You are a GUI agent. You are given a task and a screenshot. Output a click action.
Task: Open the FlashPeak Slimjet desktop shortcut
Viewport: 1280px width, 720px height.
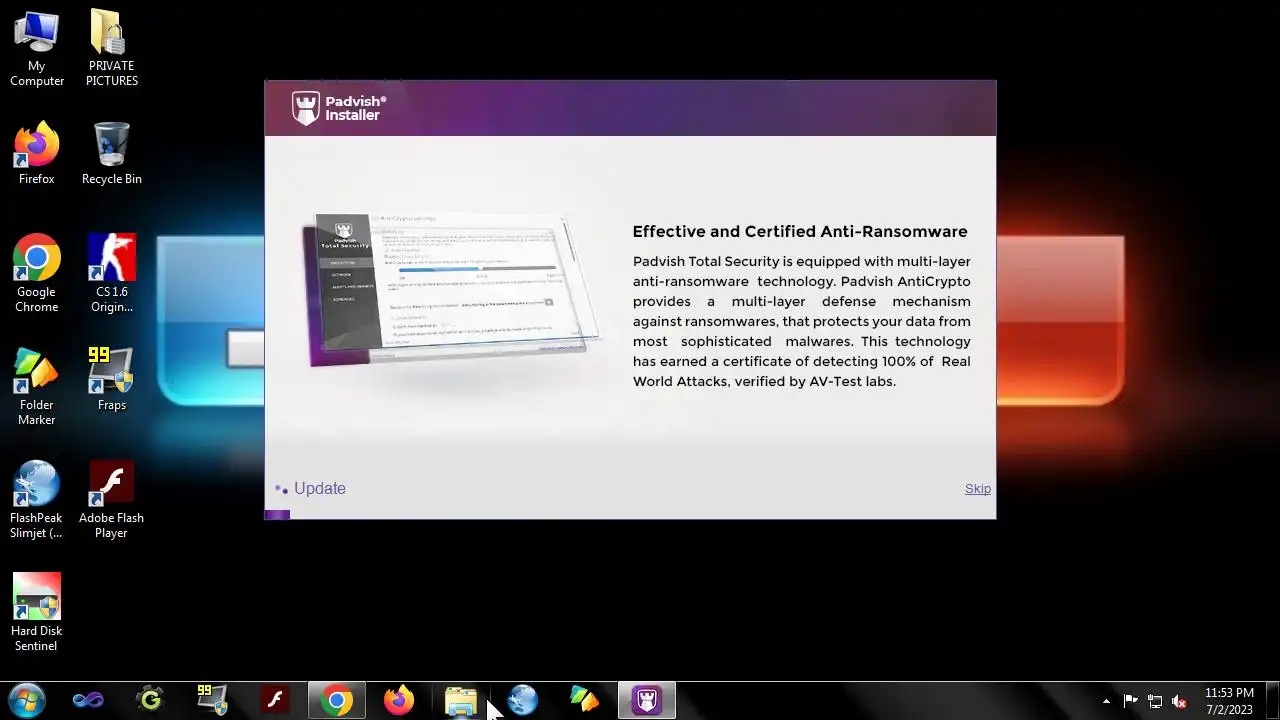[x=37, y=500]
